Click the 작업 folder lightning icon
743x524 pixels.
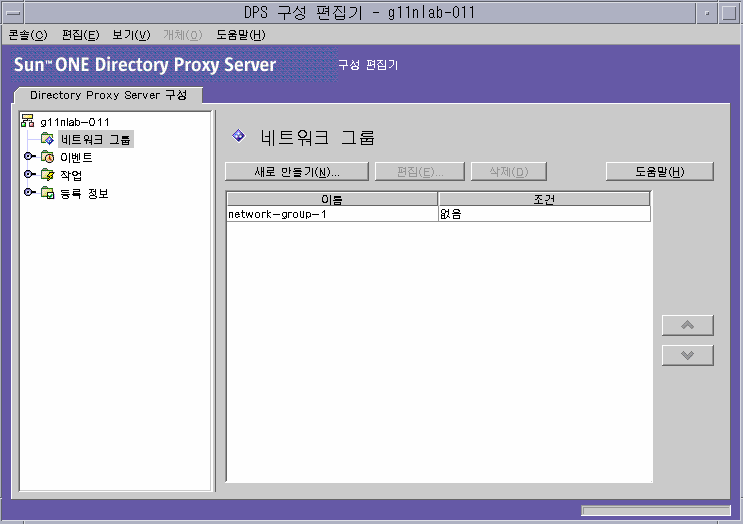tap(47, 175)
